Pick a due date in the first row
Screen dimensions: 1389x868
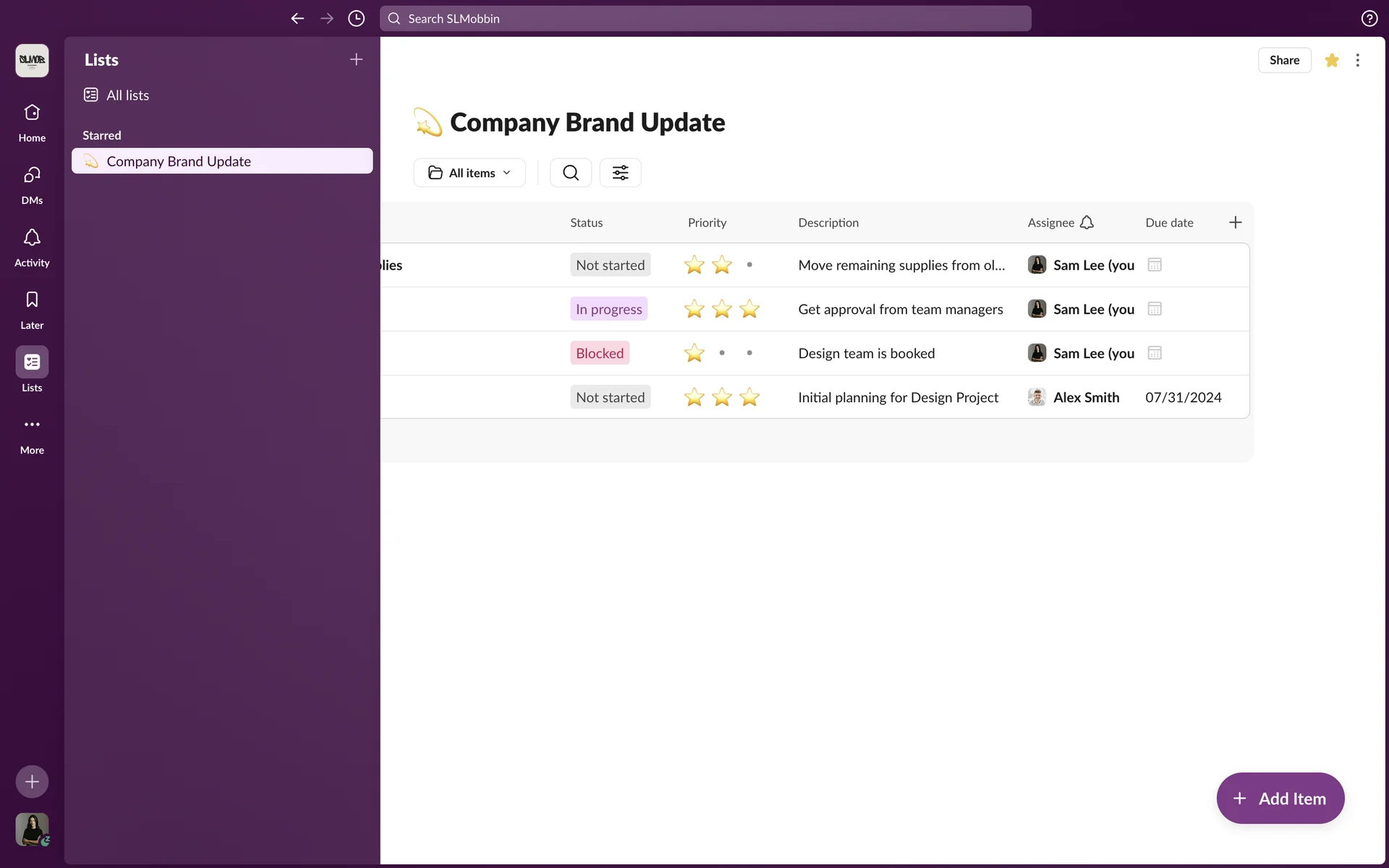click(x=1155, y=265)
